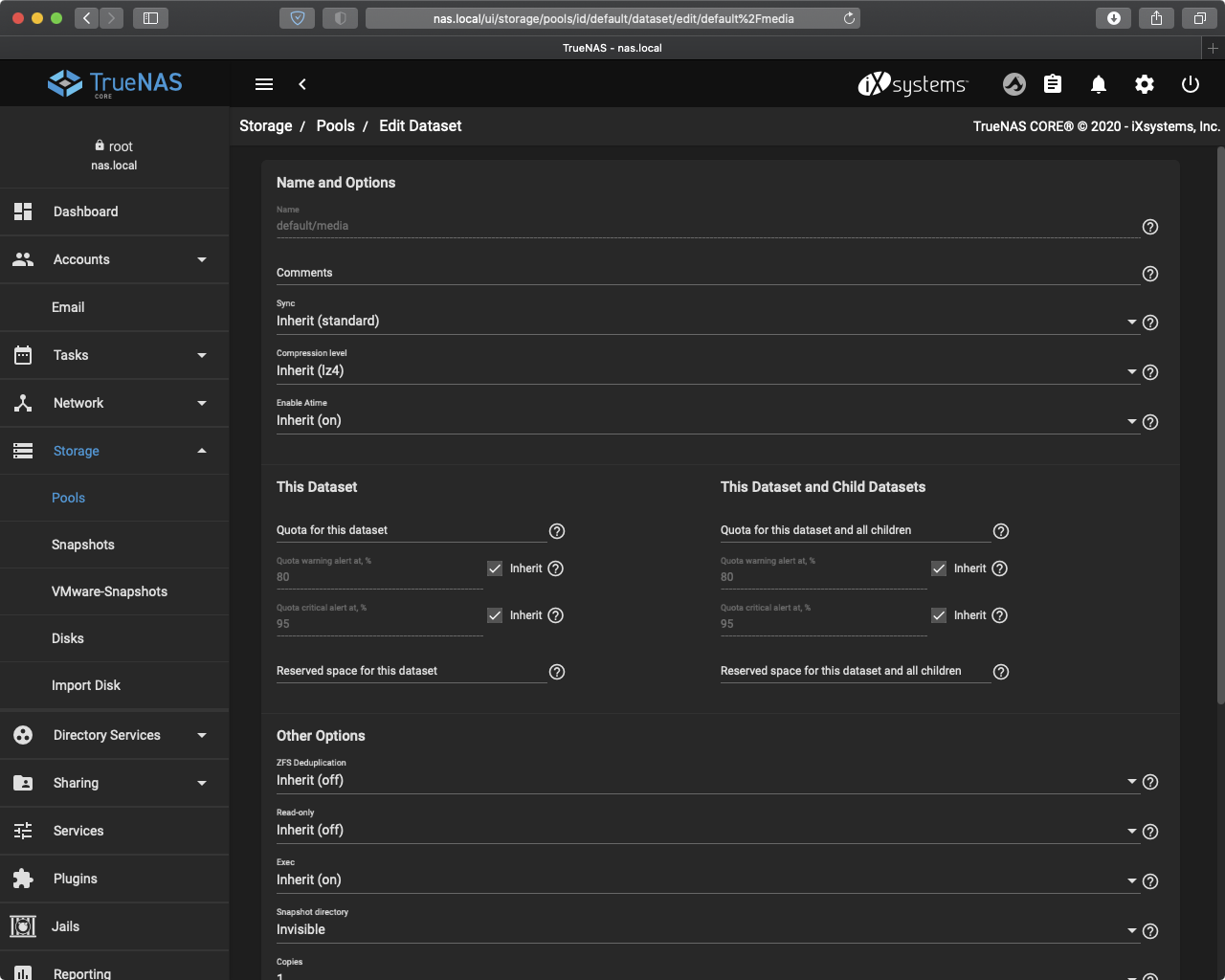
Task: Open the ZFS Deduplication dropdown
Action: coord(708,780)
